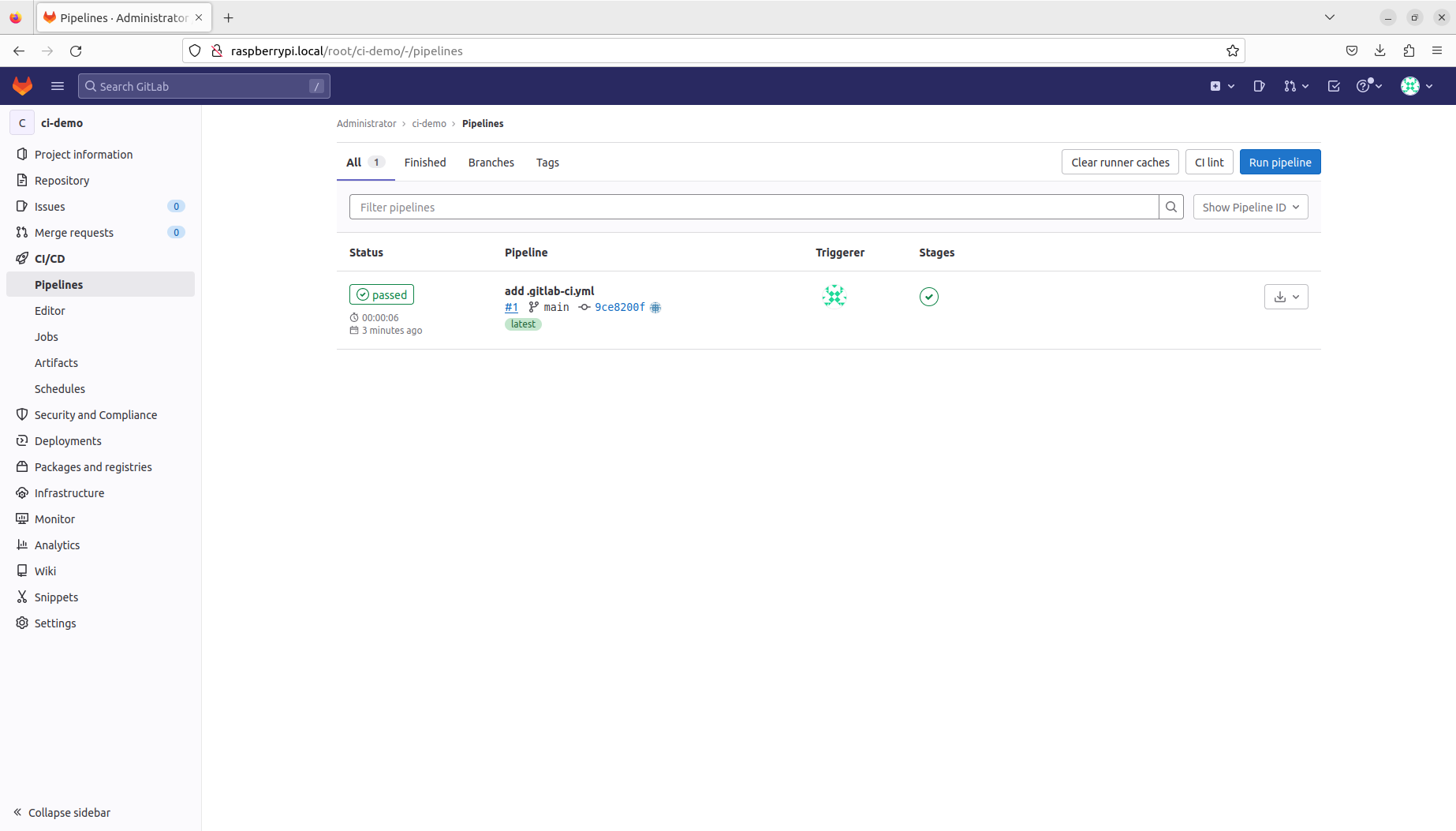
Task: Click add .gitlab-ci.yml pipeline title
Action: [550, 290]
